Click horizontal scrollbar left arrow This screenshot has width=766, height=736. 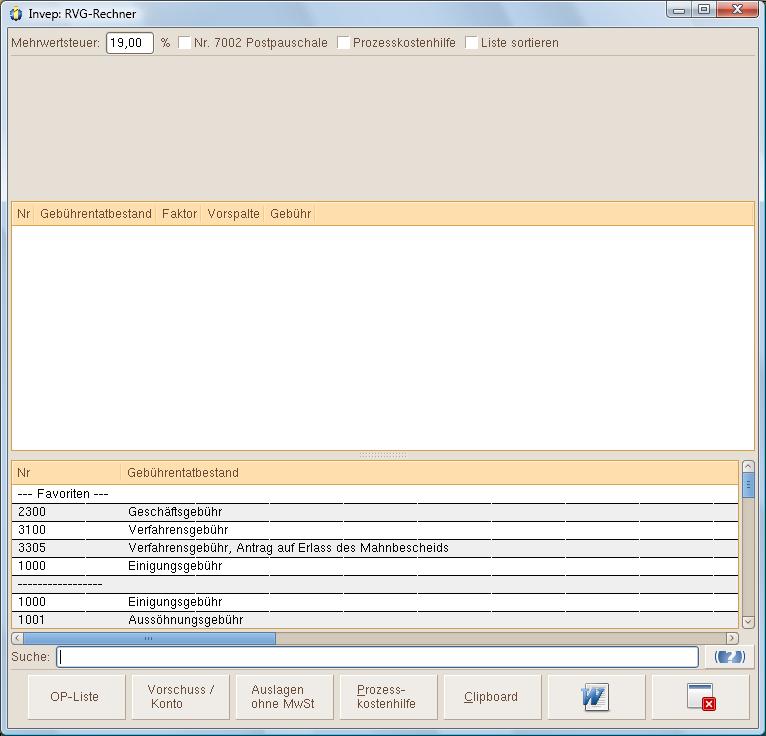[17, 638]
